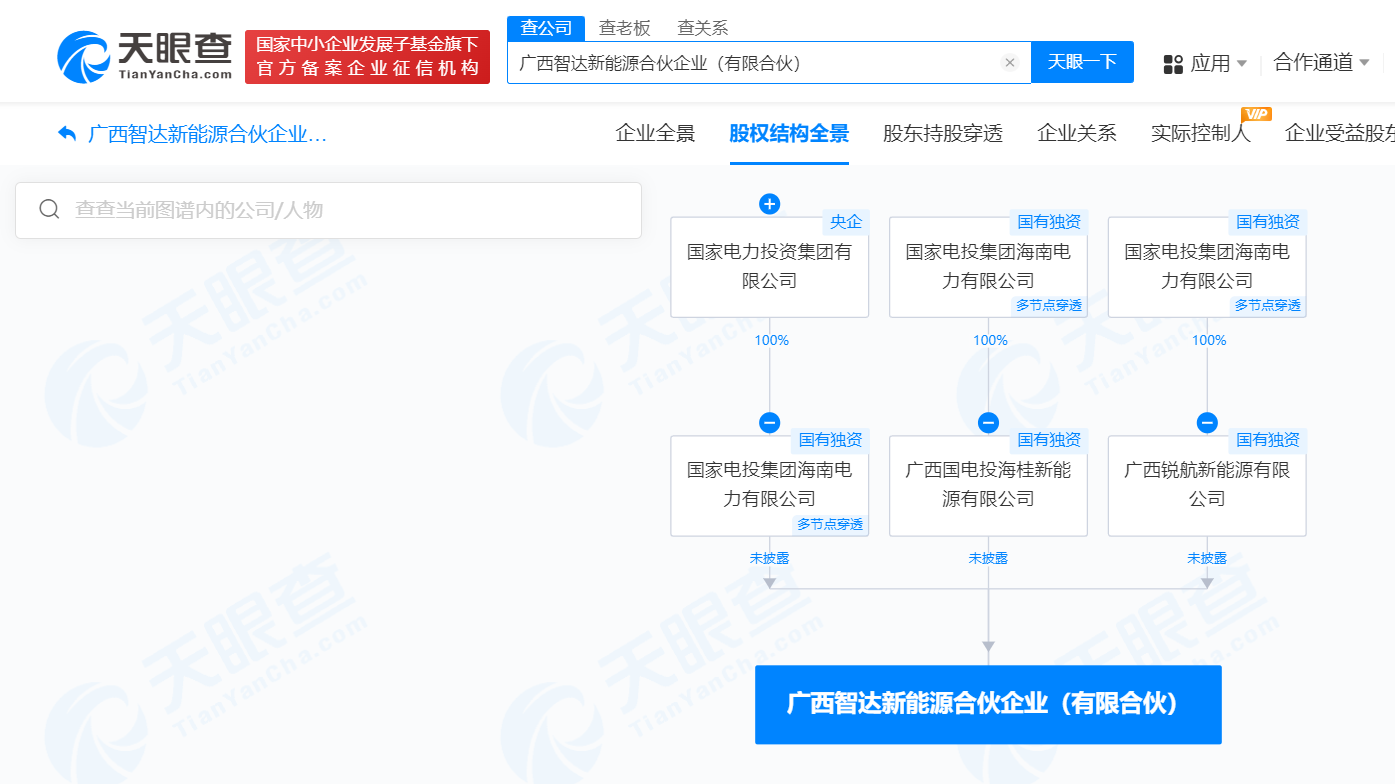Open 国家电投集团海南电力 card above 广西锐航新能源

pos(1207,266)
